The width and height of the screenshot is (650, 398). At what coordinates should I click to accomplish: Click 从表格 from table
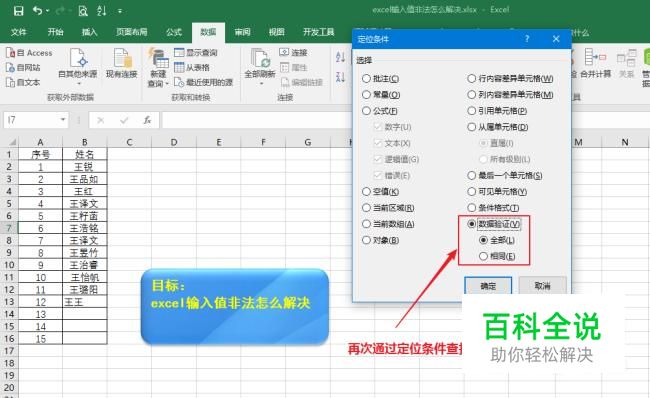coord(192,67)
